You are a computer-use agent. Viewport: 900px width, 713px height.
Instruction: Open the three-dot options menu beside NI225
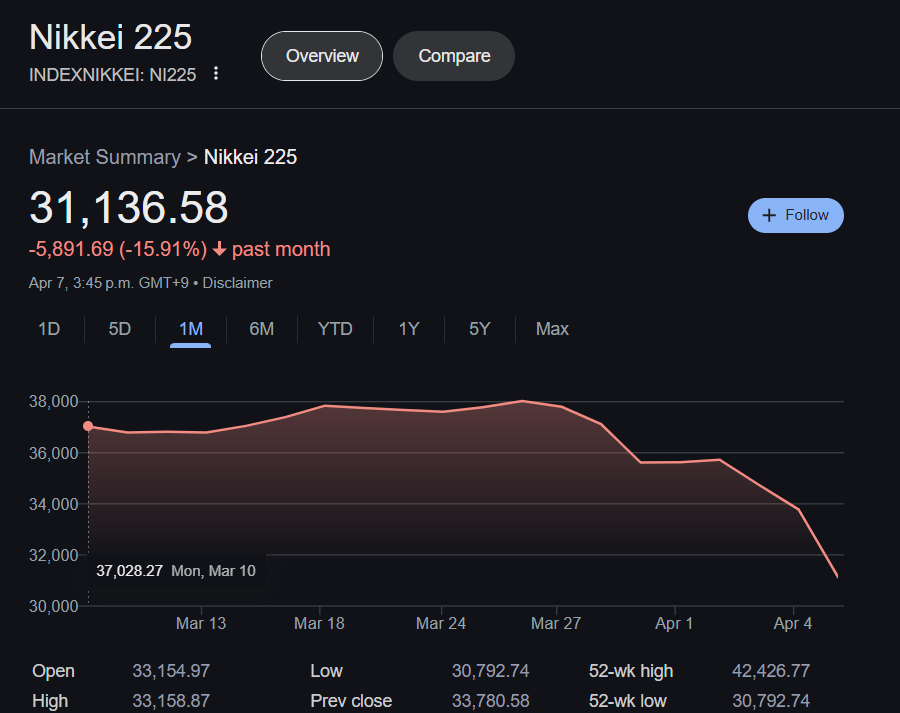pyautogui.click(x=216, y=73)
